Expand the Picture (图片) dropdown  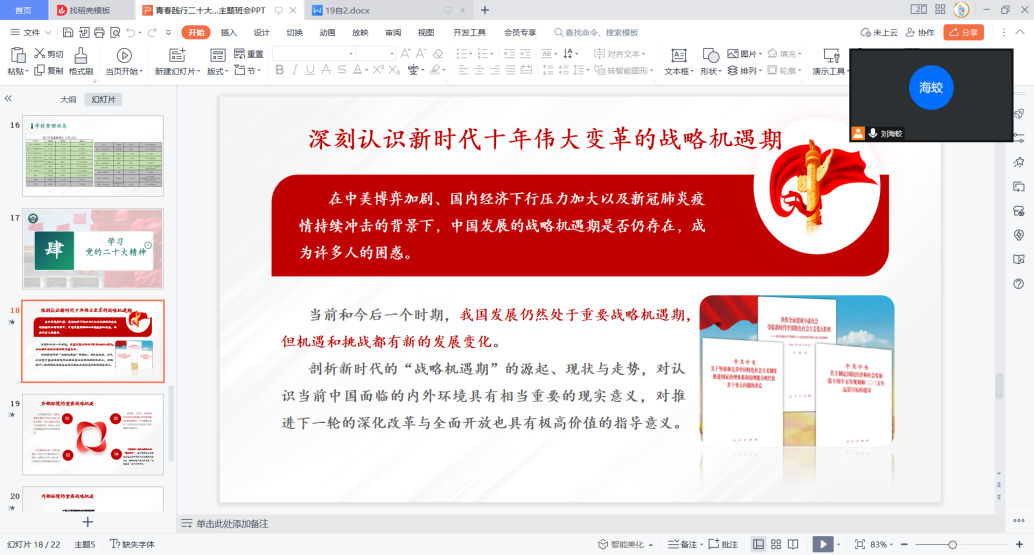click(x=760, y=54)
